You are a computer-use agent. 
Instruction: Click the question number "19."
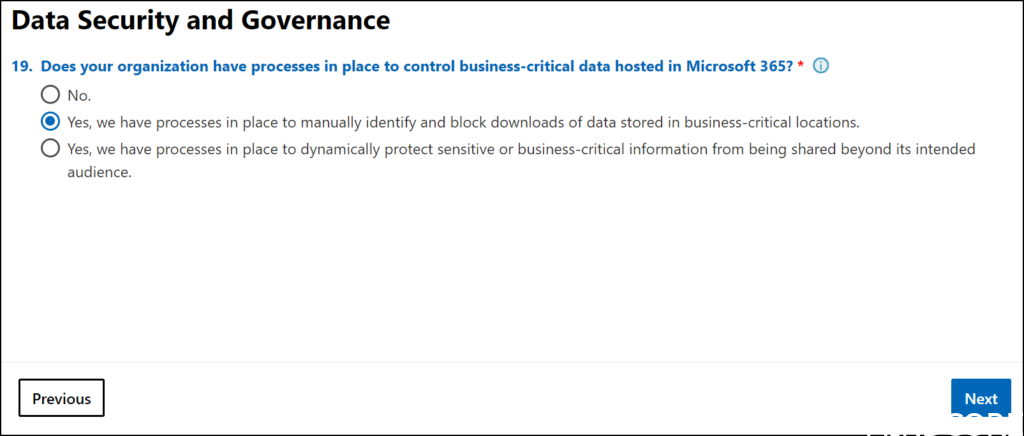click(x=22, y=67)
